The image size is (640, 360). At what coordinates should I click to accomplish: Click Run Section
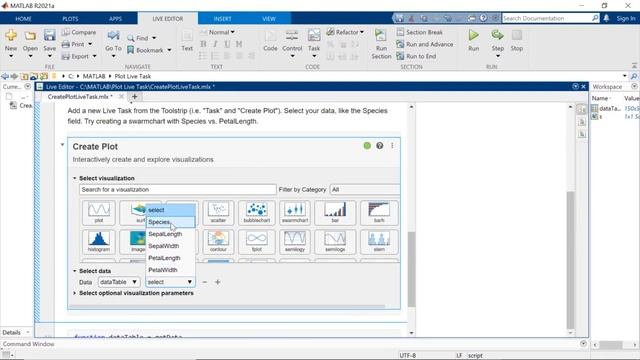[x=381, y=44]
